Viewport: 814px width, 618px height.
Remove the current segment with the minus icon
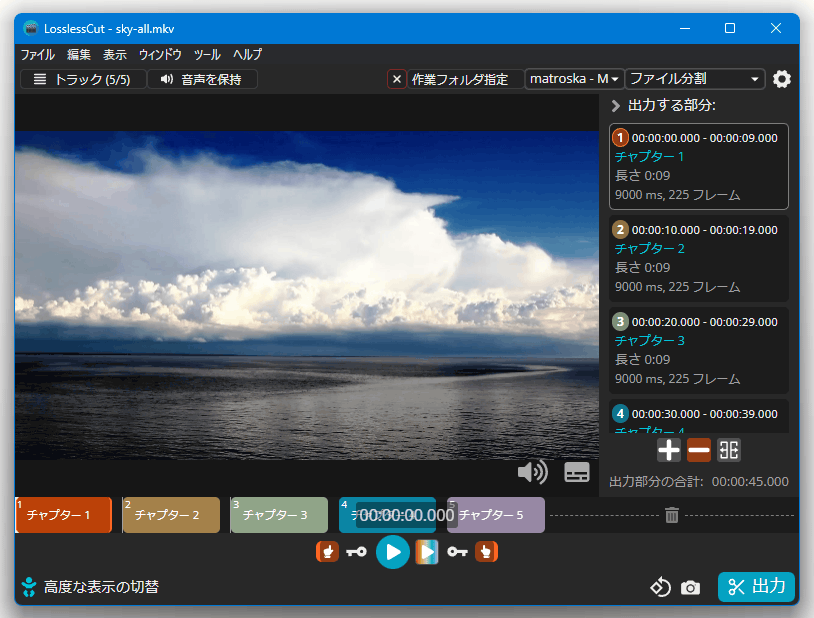699,450
